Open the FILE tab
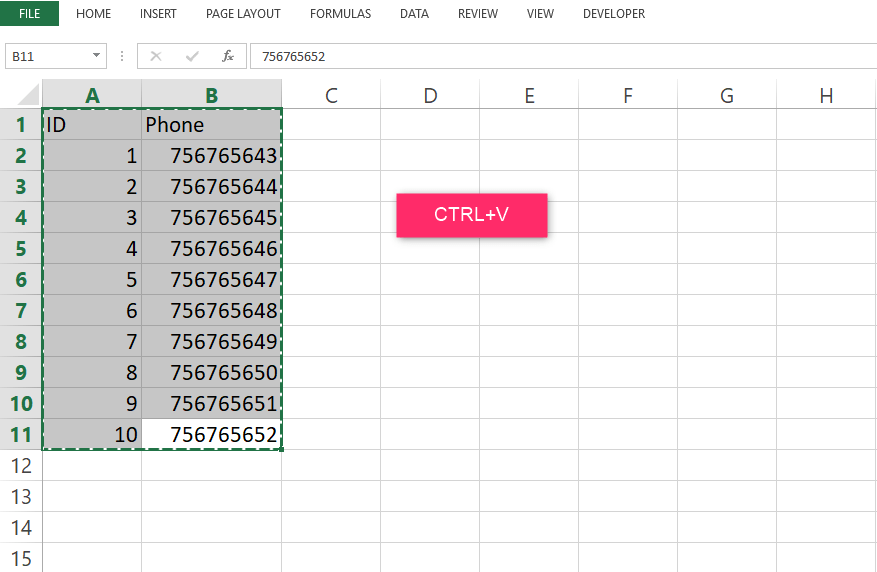The image size is (877, 572). (29, 13)
